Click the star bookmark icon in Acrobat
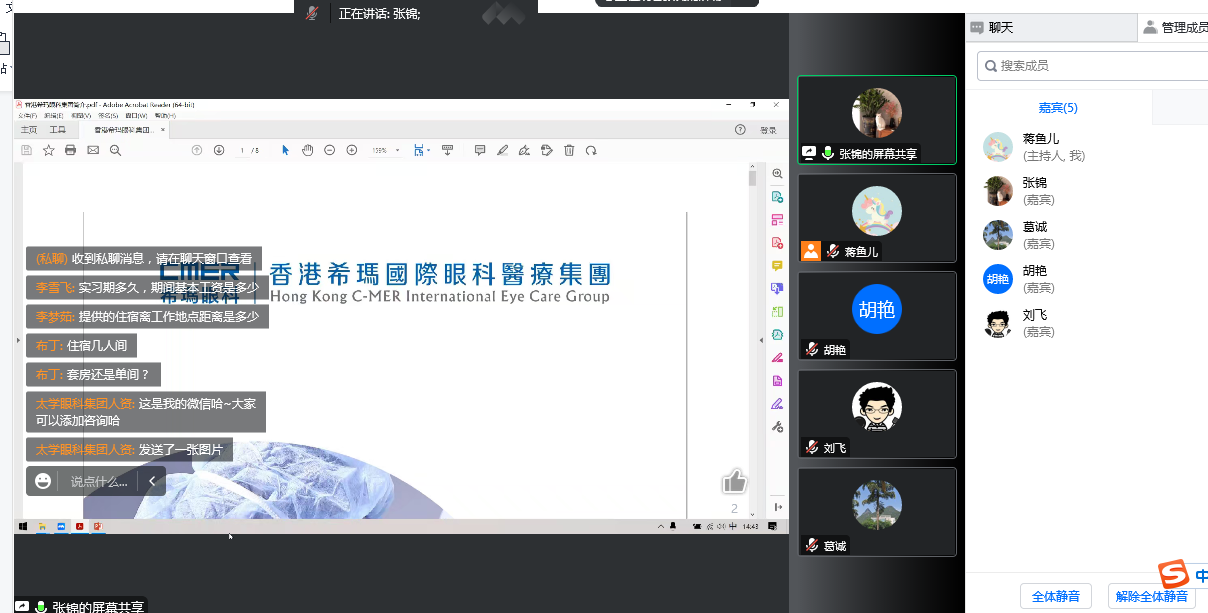This screenshot has width=1208, height=613. click(48, 150)
